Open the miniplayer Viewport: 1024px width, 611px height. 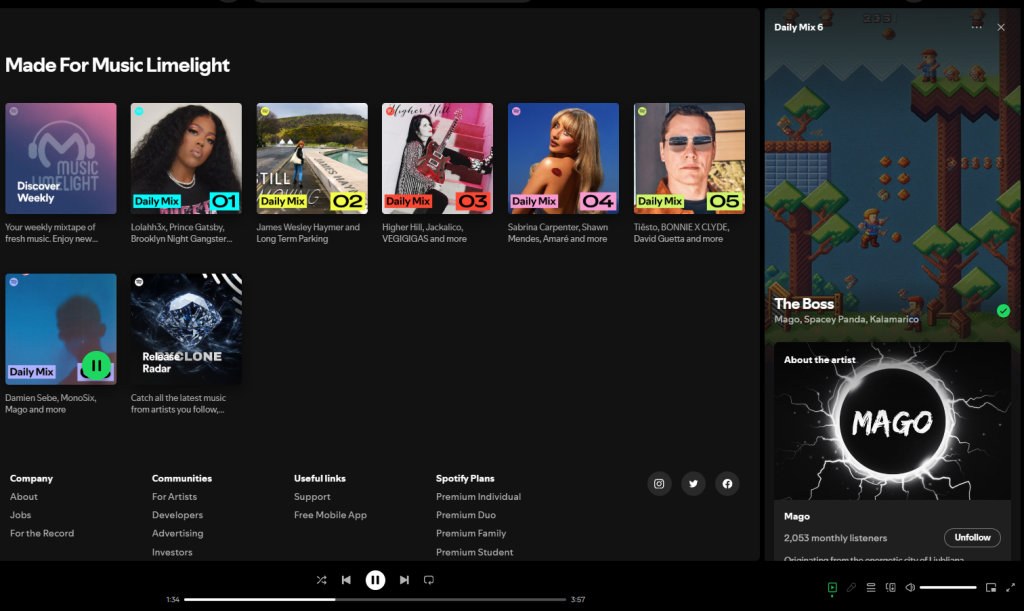tap(991, 588)
